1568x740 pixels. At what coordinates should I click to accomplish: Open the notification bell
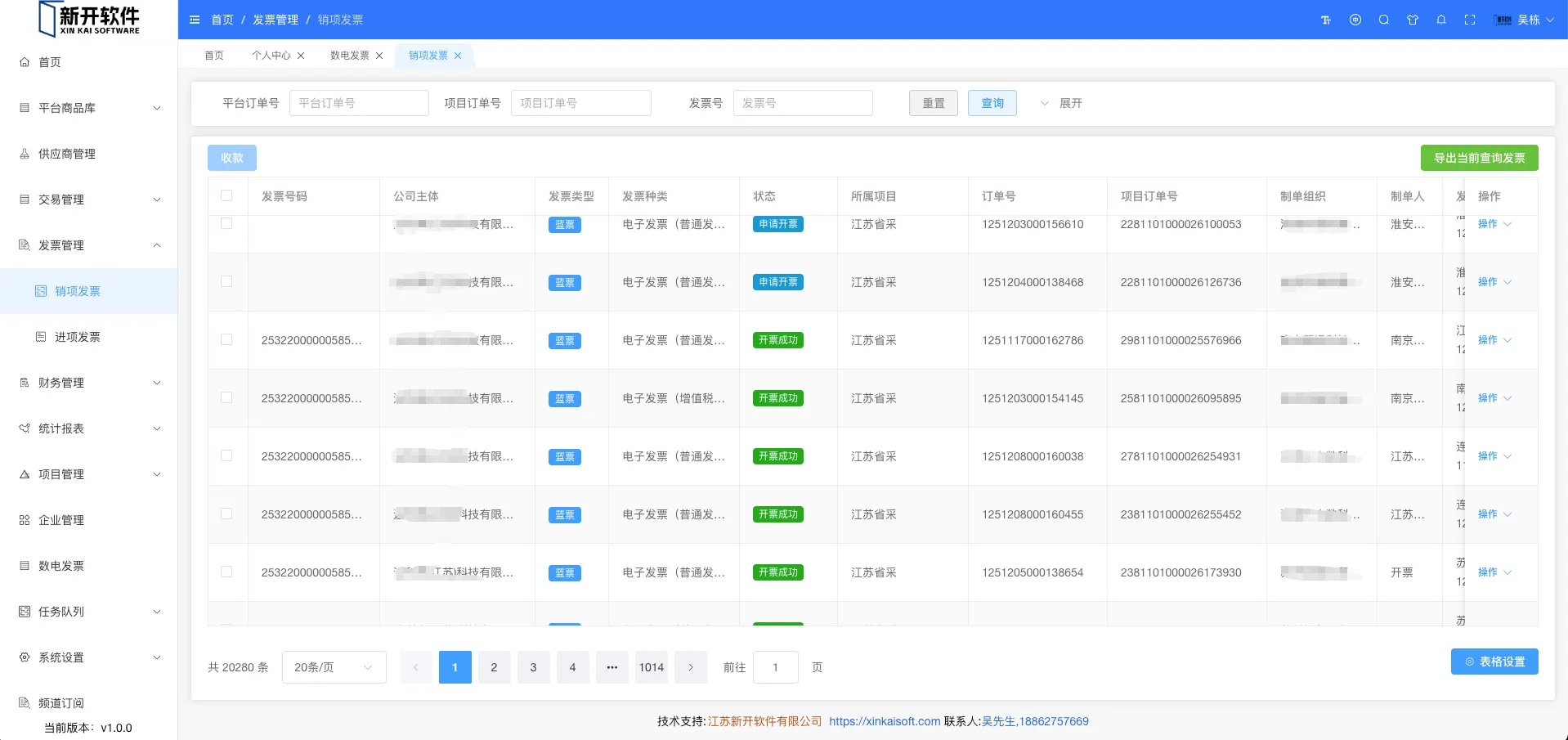1441,20
